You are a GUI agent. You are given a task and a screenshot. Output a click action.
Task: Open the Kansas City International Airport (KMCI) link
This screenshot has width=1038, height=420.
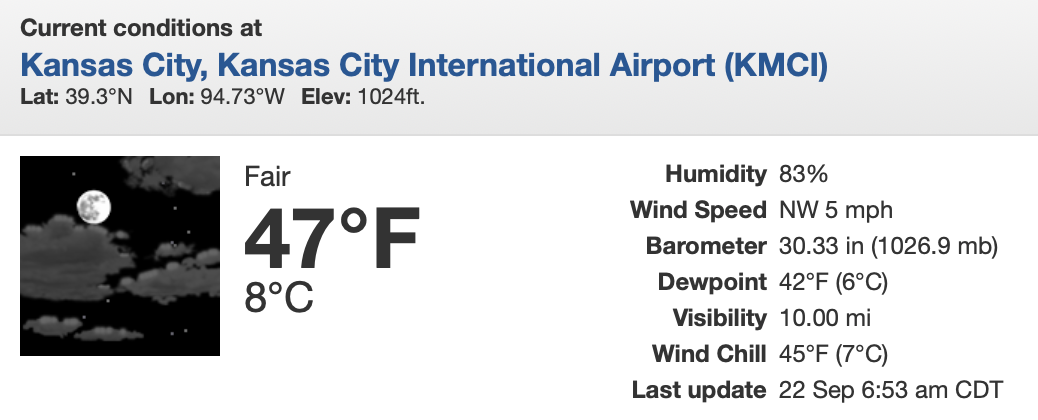(424, 66)
